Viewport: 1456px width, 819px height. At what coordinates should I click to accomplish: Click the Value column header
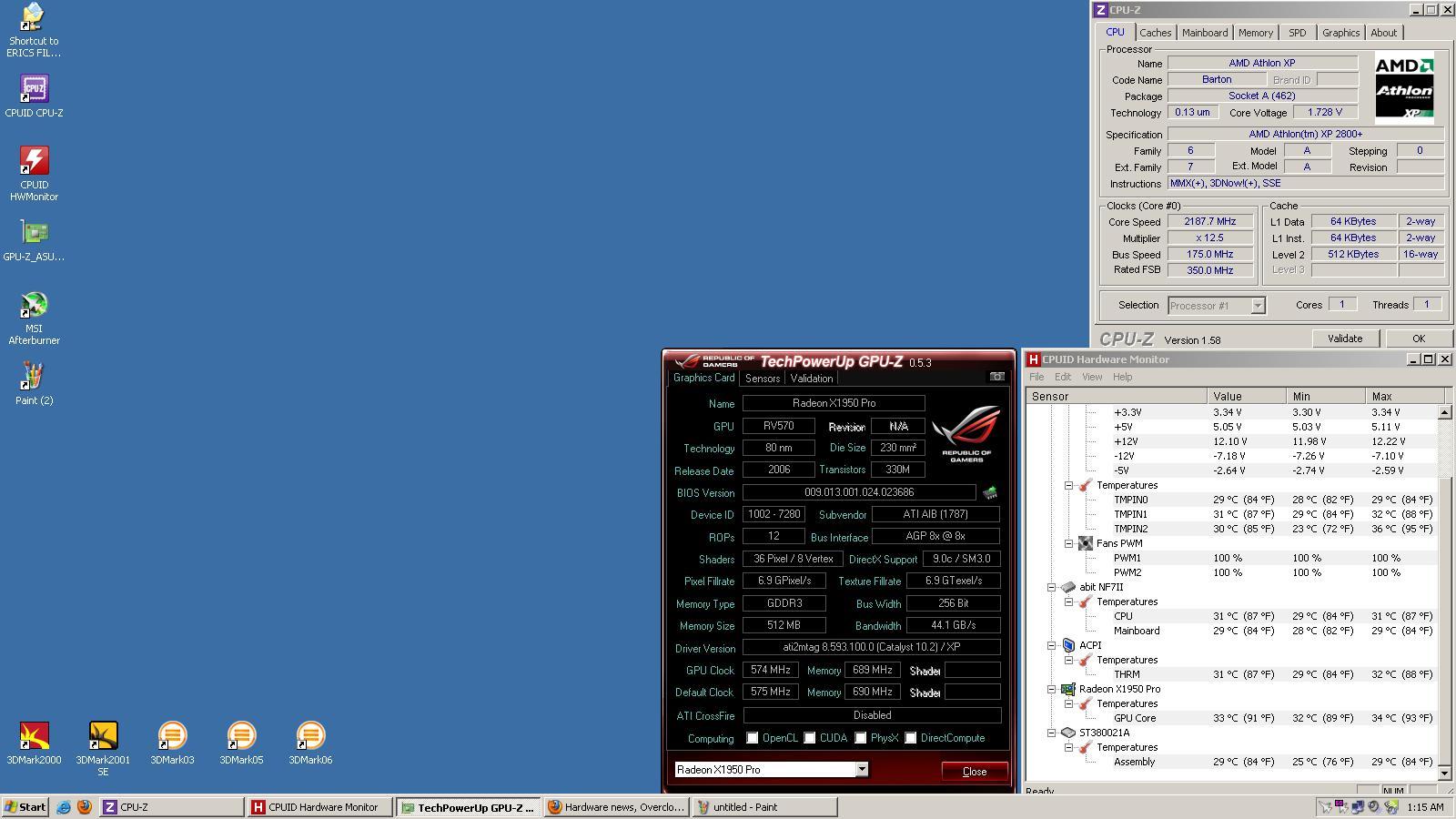tap(1247, 396)
